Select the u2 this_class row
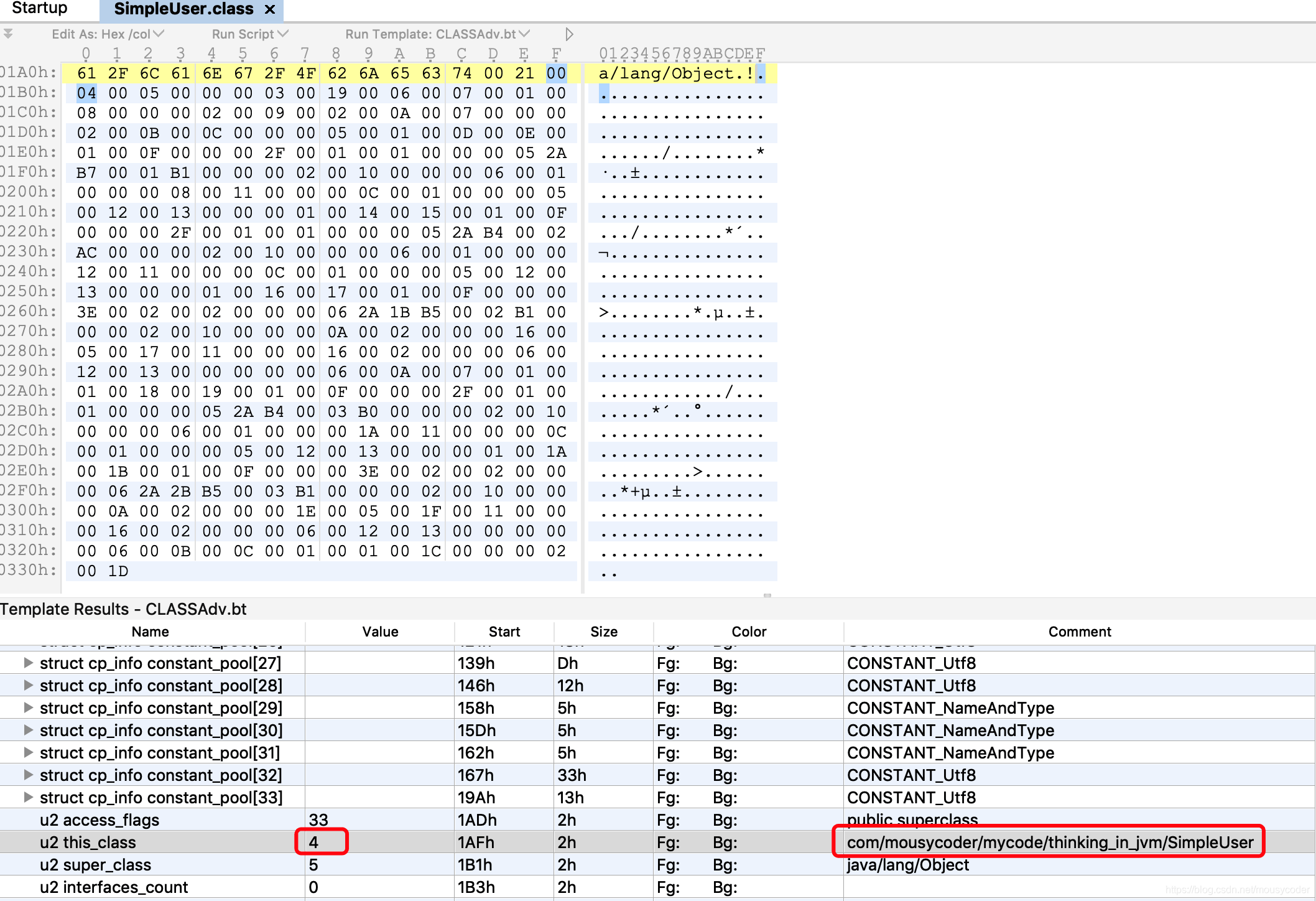Image resolution: width=1316 pixels, height=901 pixels. tap(88, 843)
